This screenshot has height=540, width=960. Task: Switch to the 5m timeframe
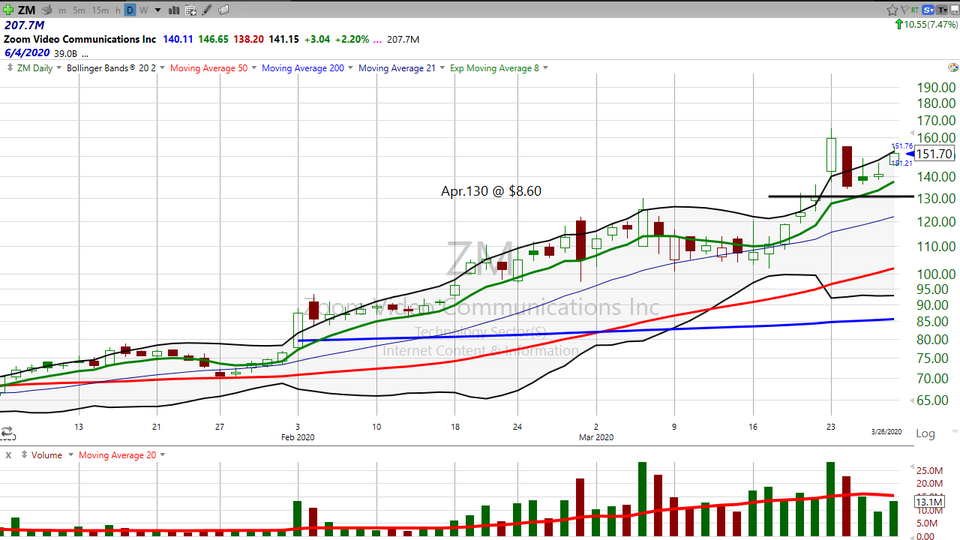79,10
